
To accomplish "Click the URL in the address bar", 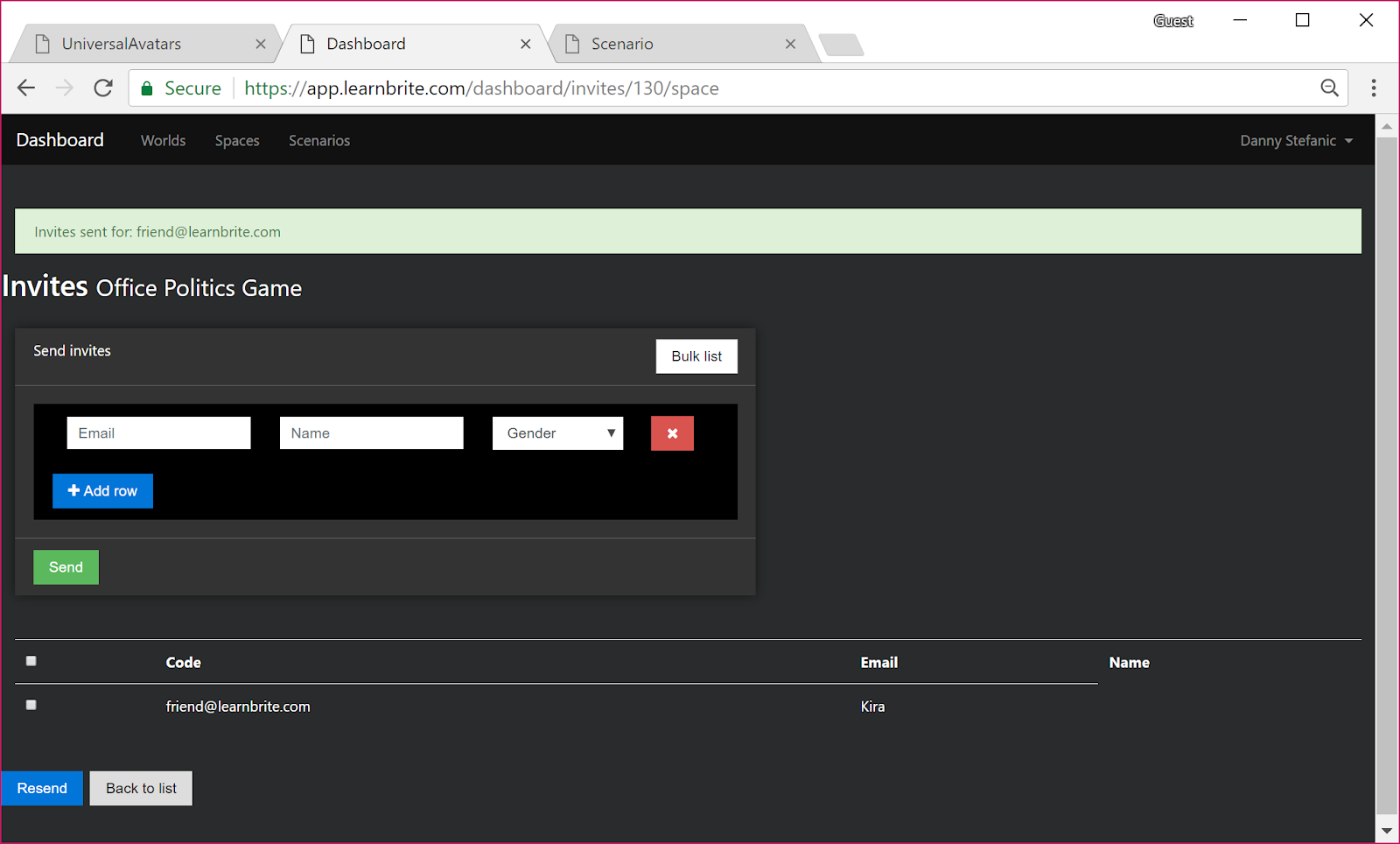I will pyautogui.click(x=481, y=88).
